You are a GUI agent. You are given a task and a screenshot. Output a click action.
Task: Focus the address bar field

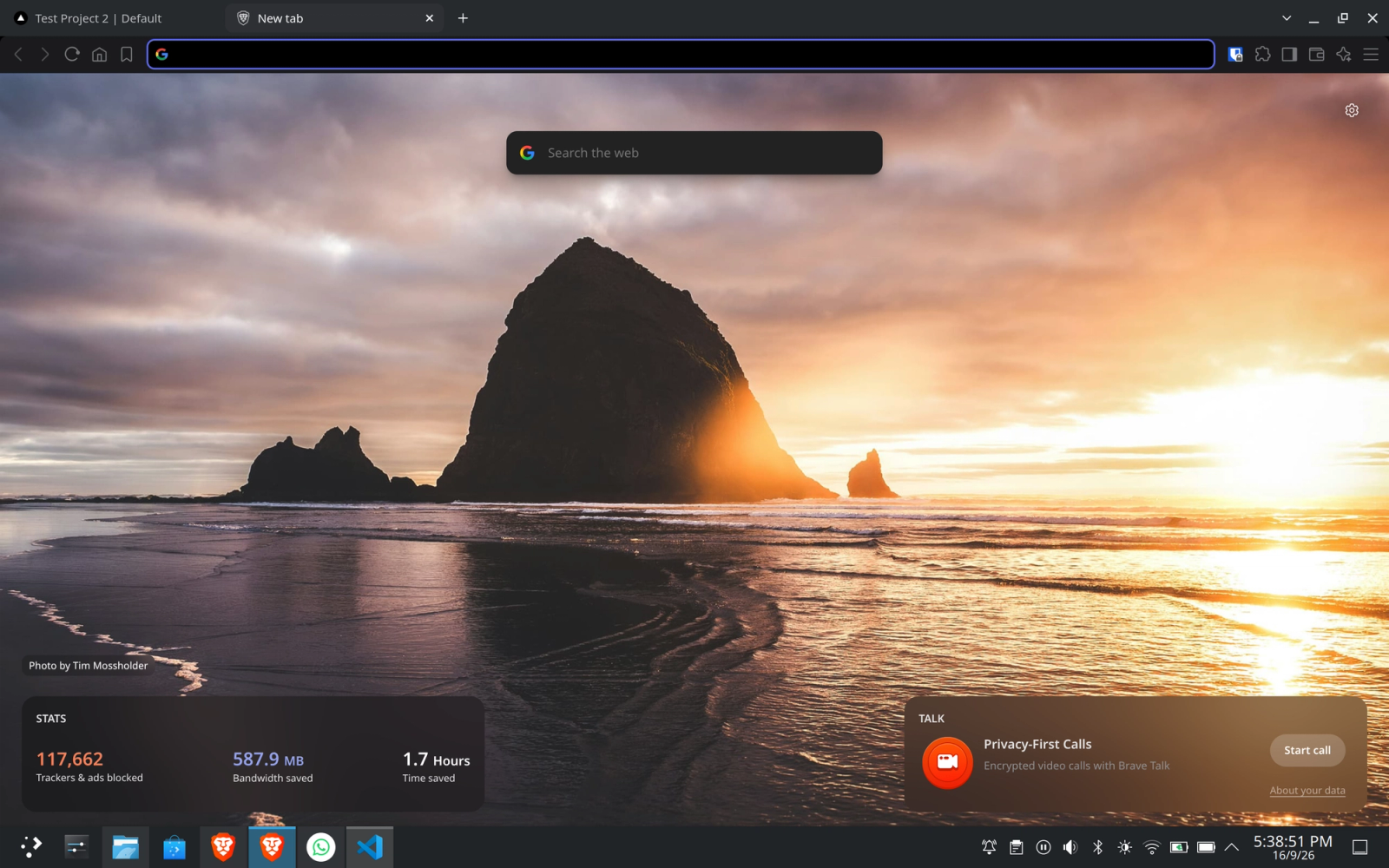tap(681, 54)
